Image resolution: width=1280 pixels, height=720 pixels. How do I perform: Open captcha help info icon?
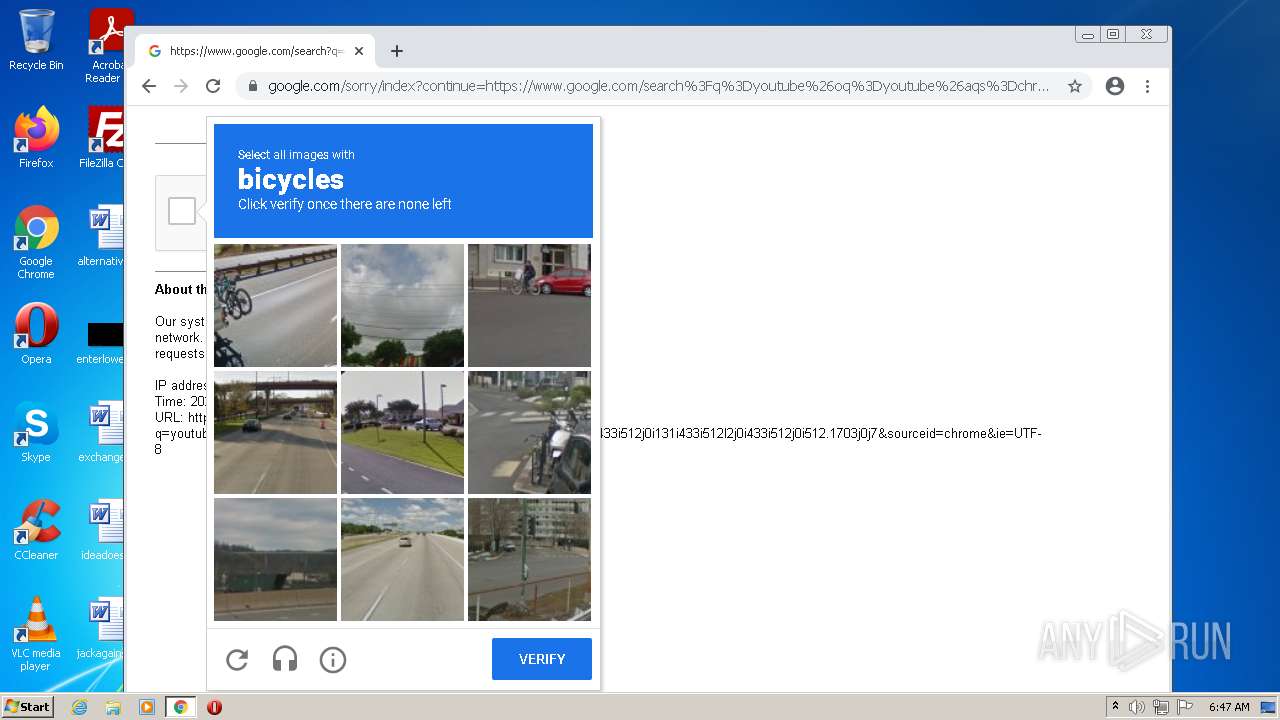tap(333, 660)
